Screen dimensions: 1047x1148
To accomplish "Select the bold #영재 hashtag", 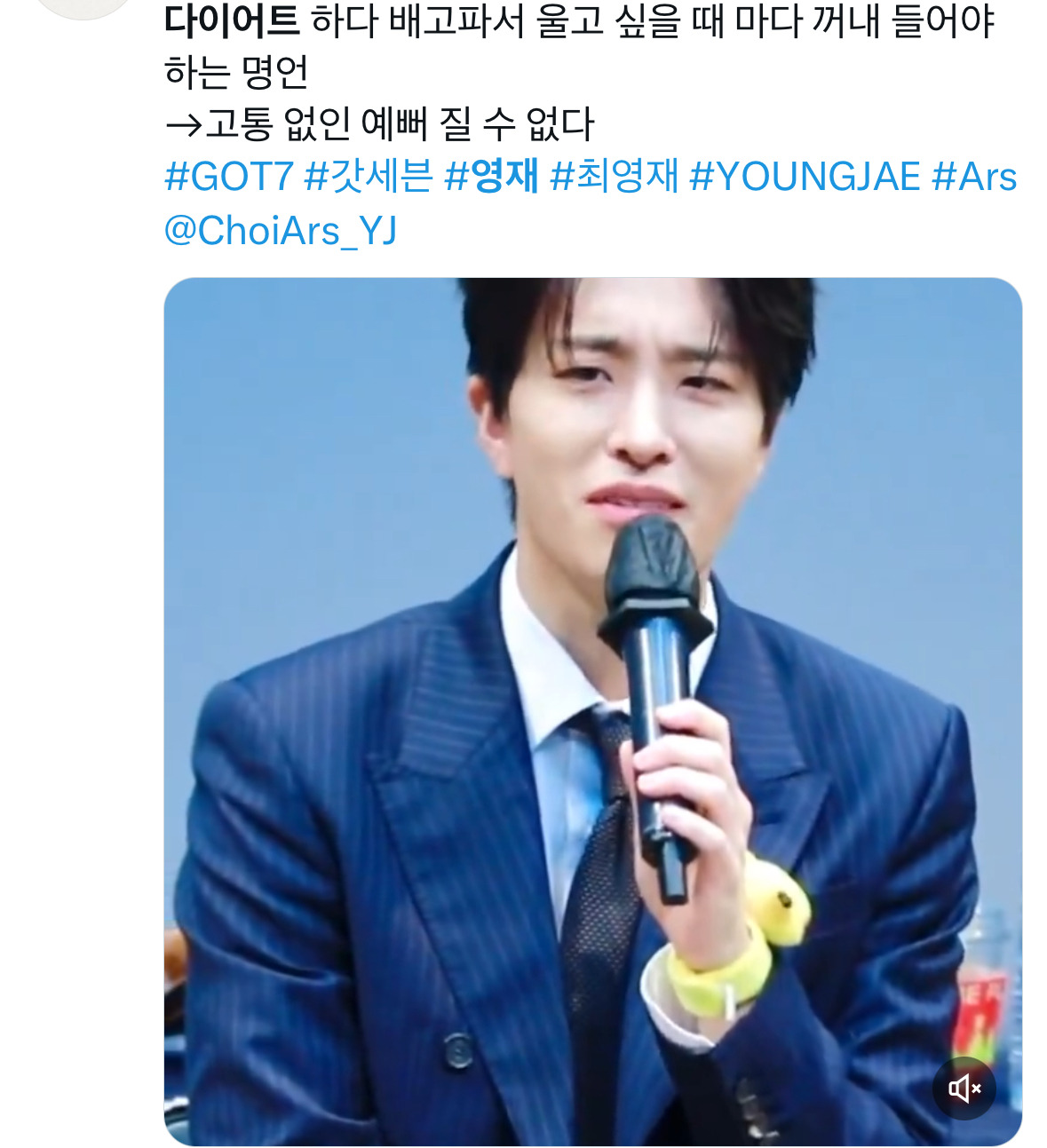I will pos(492,177).
